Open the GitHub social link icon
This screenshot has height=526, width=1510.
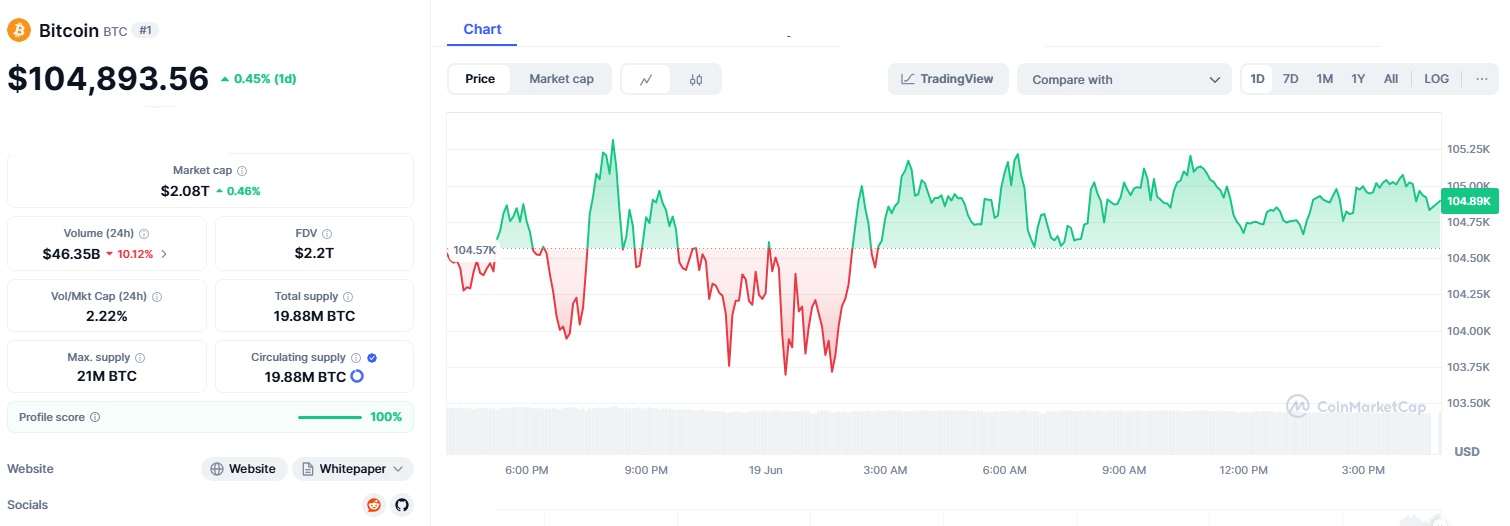pos(401,505)
